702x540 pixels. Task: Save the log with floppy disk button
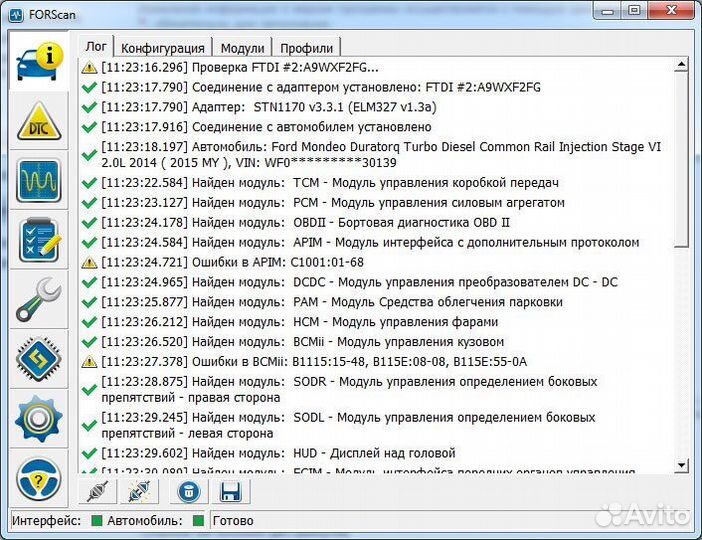click(231, 492)
